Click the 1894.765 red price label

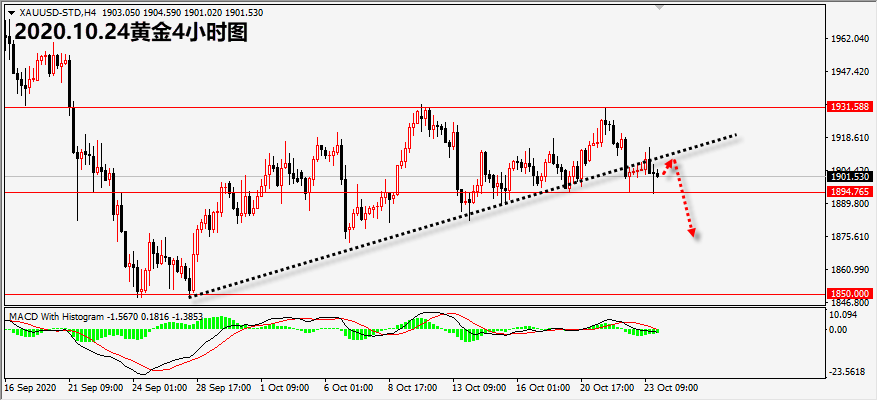pyautogui.click(x=849, y=191)
